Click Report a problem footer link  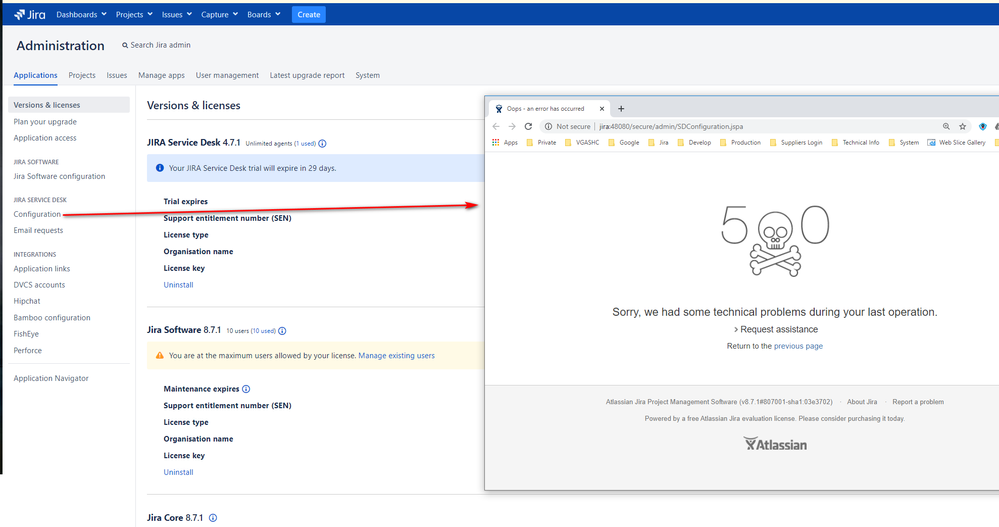pos(918,402)
